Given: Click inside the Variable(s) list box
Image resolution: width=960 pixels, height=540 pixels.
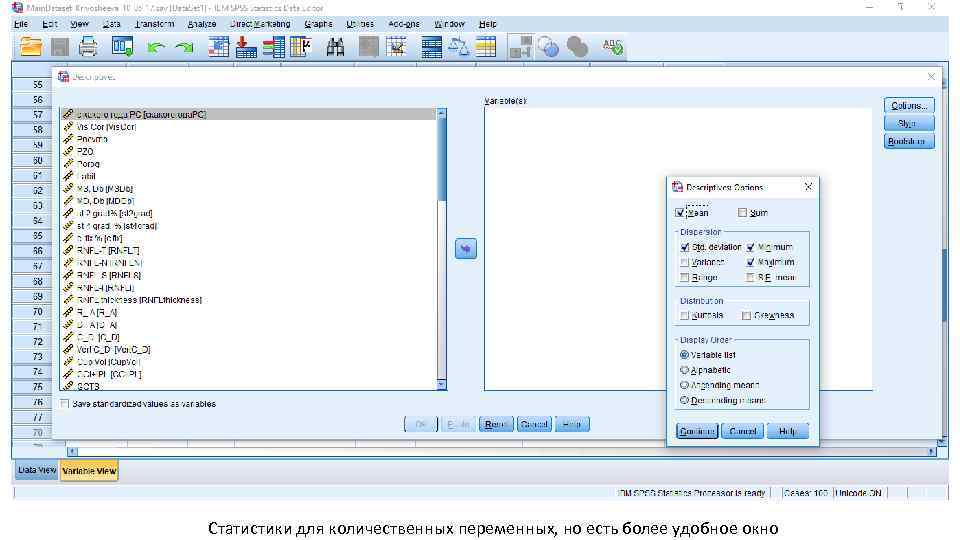Looking at the screenshot, I should 678,249.
